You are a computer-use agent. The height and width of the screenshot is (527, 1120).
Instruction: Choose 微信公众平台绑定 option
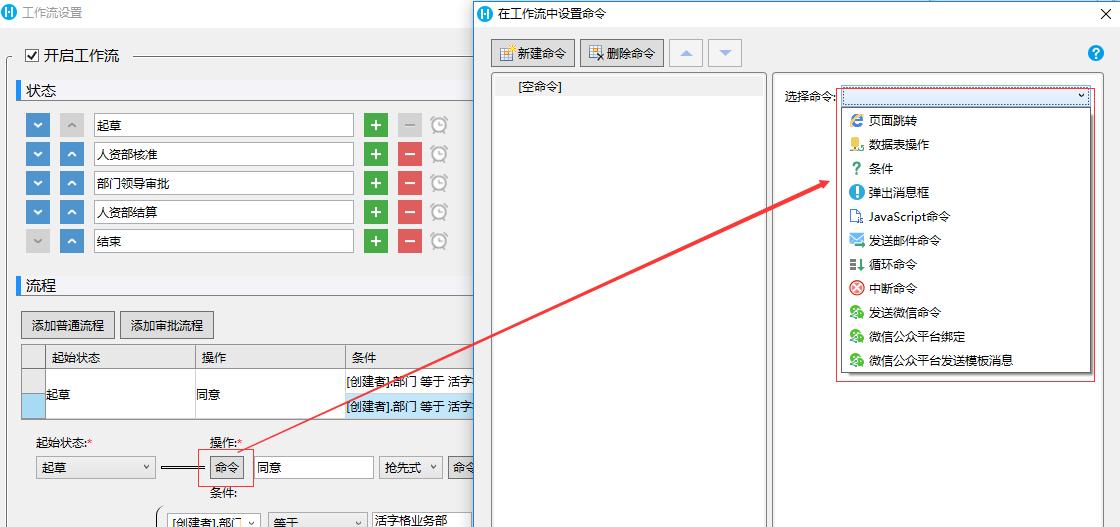(x=964, y=336)
